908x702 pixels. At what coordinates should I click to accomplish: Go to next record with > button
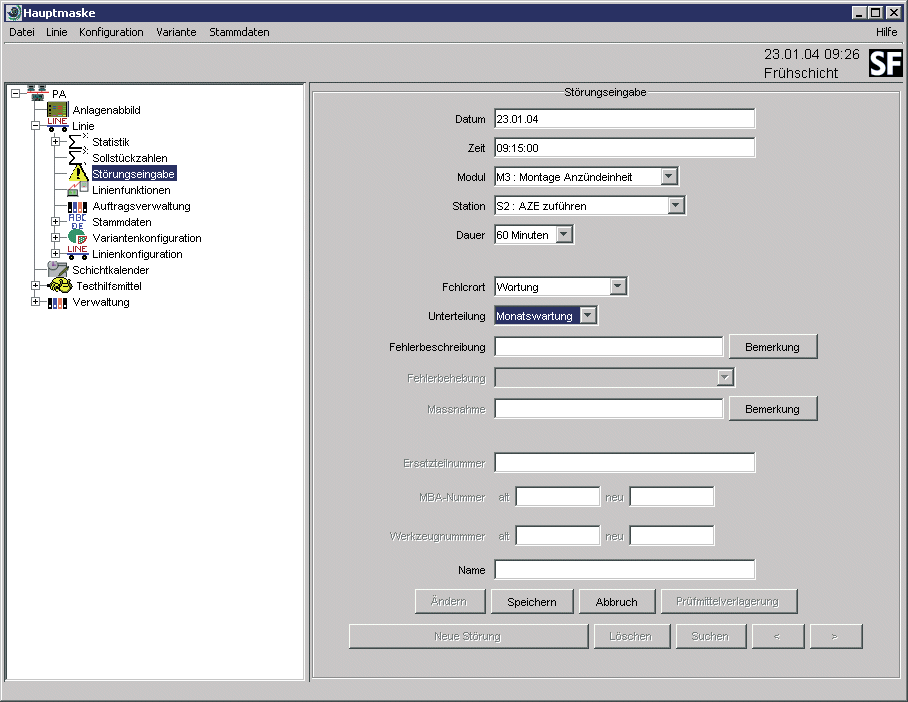click(x=836, y=636)
